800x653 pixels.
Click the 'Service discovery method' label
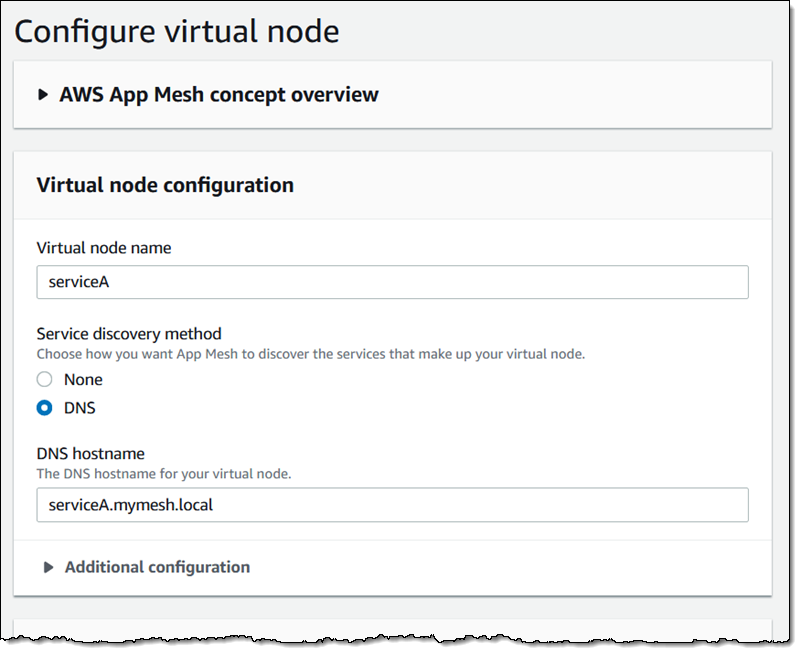[x=128, y=334]
